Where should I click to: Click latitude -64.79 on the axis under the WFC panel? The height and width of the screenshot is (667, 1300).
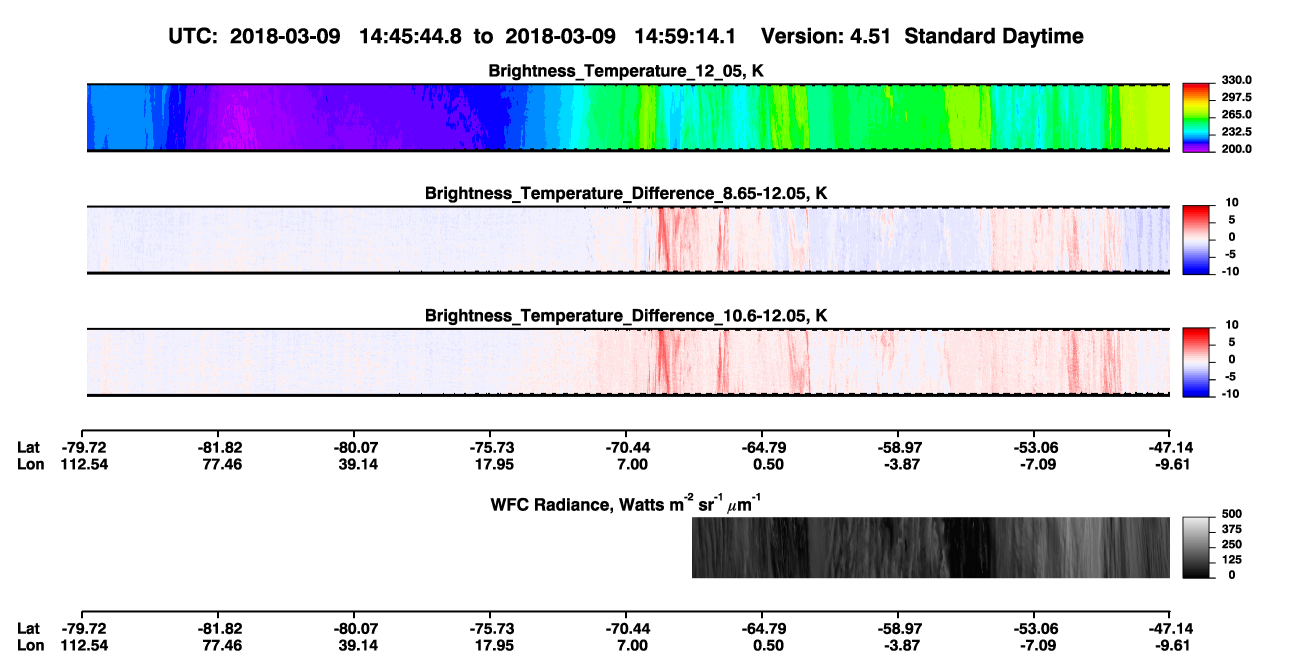coord(763,629)
